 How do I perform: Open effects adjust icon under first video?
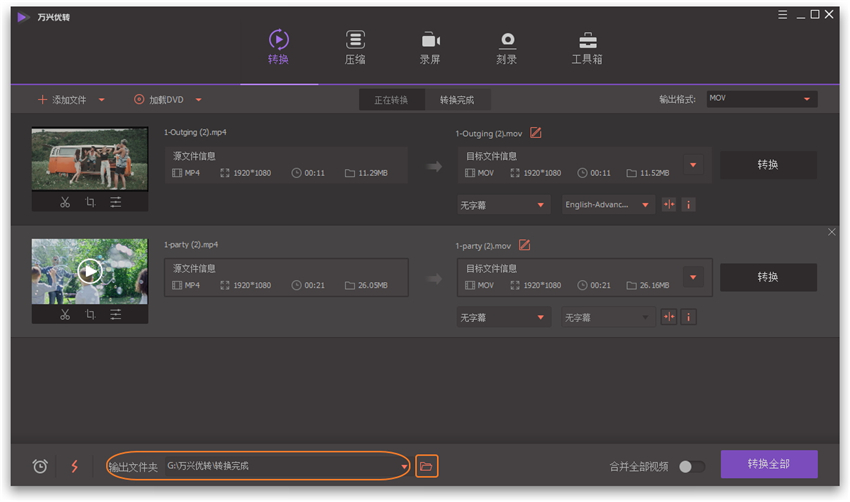click(x=116, y=202)
